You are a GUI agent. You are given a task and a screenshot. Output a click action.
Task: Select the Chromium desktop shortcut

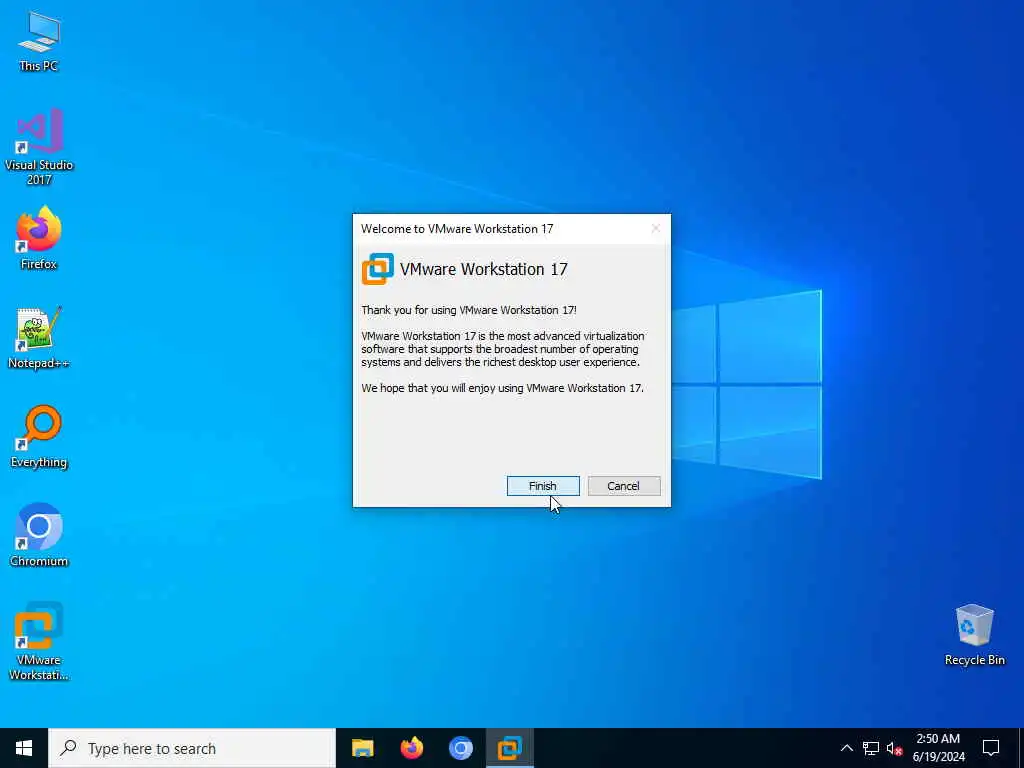(x=39, y=536)
